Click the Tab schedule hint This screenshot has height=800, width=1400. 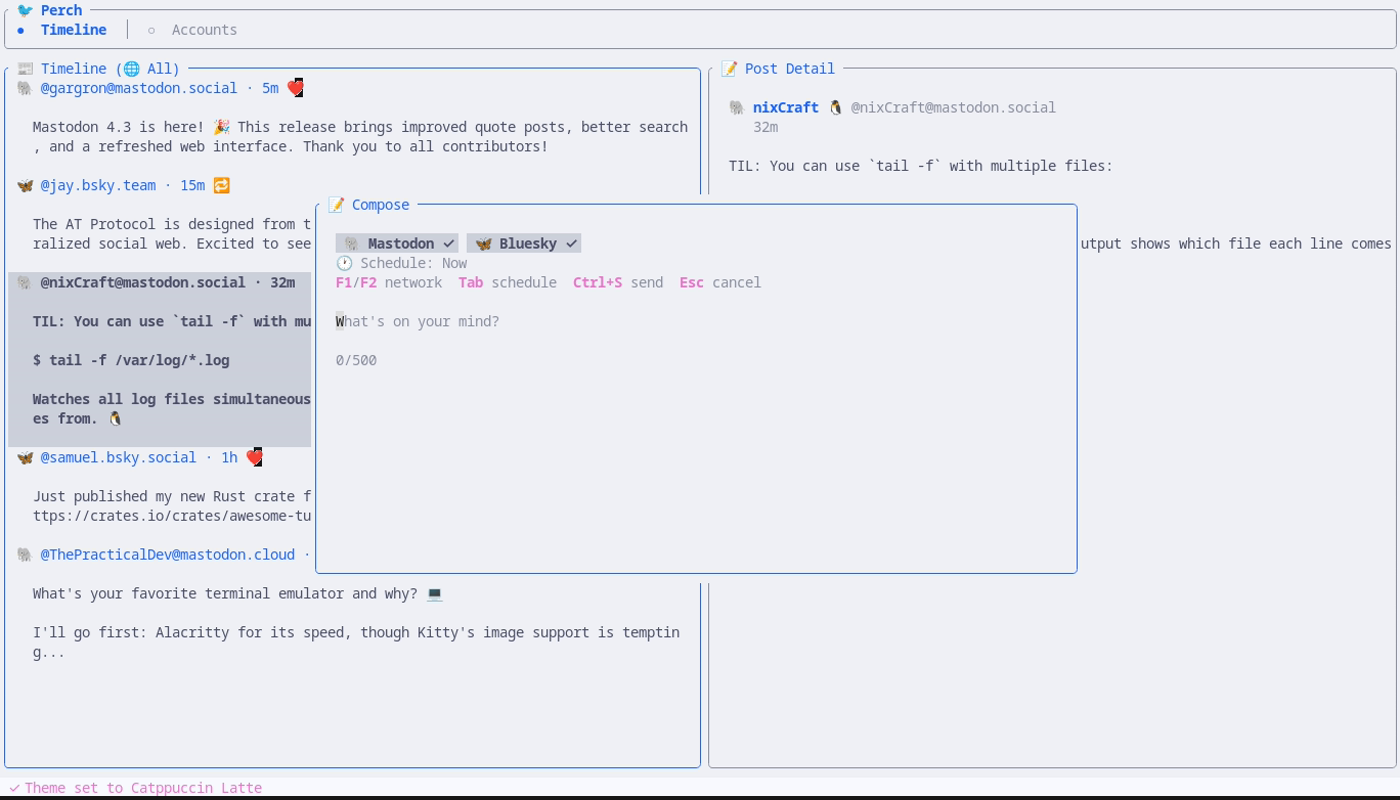click(x=508, y=283)
